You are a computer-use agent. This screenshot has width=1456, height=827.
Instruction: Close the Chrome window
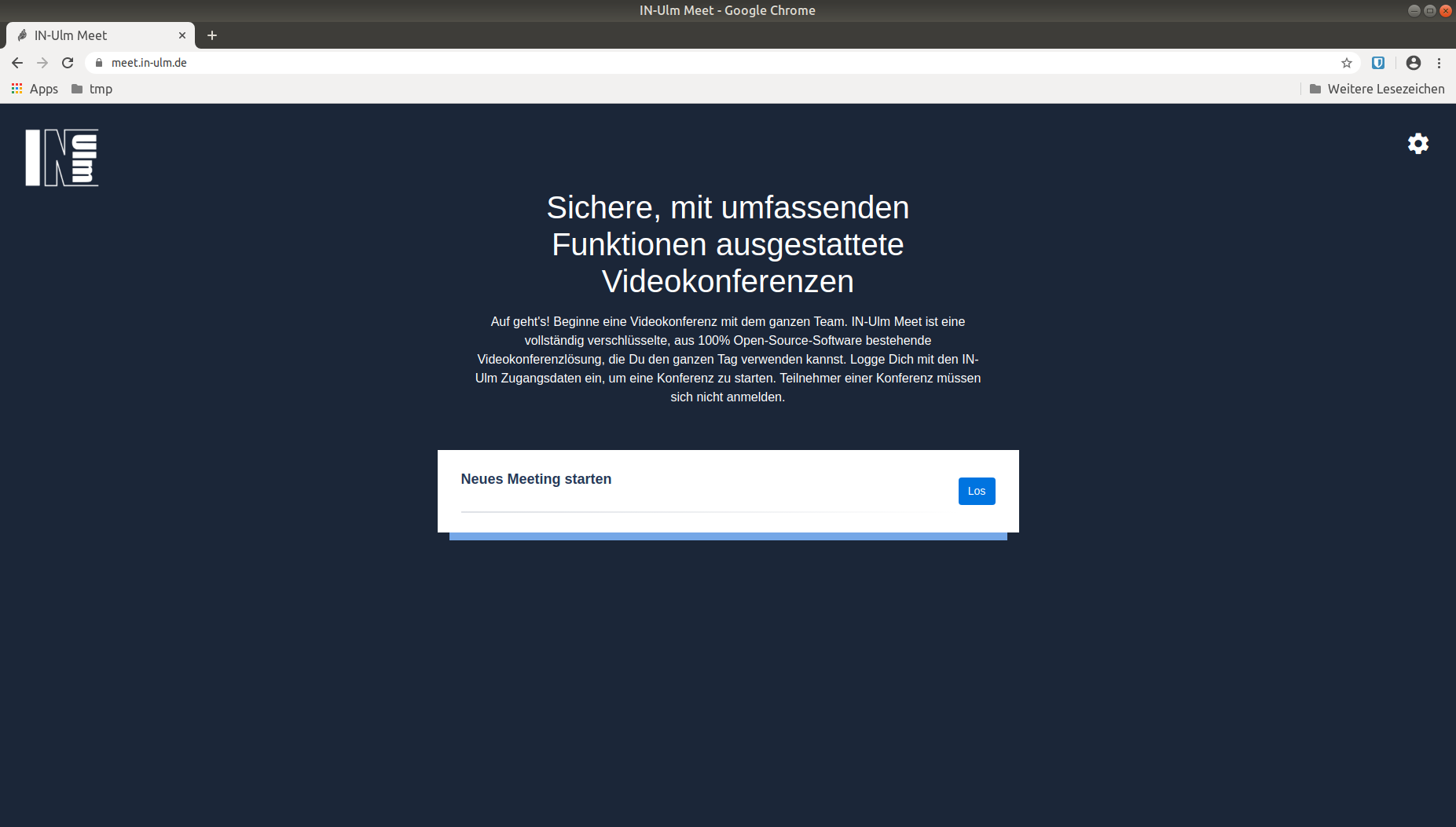(1445, 10)
